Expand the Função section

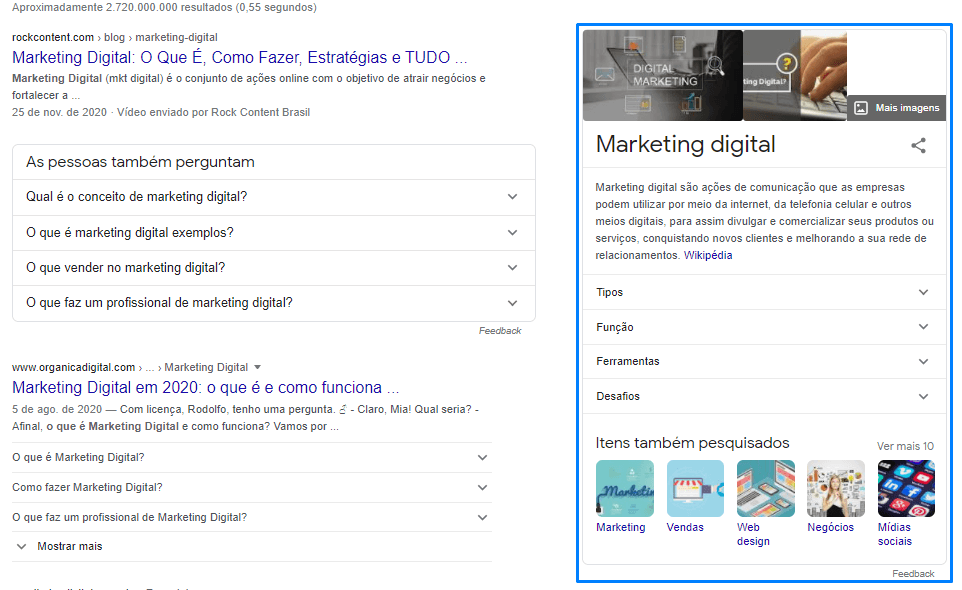click(x=924, y=327)
